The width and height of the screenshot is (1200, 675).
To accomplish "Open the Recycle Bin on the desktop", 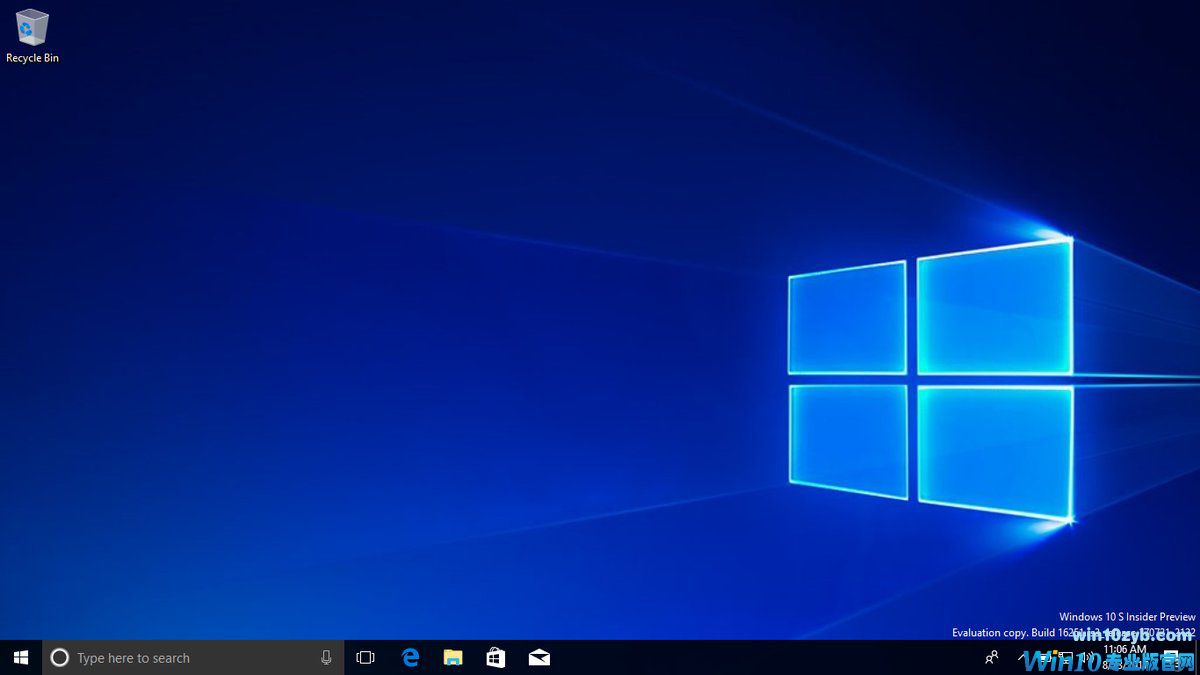I will (31, 27).
